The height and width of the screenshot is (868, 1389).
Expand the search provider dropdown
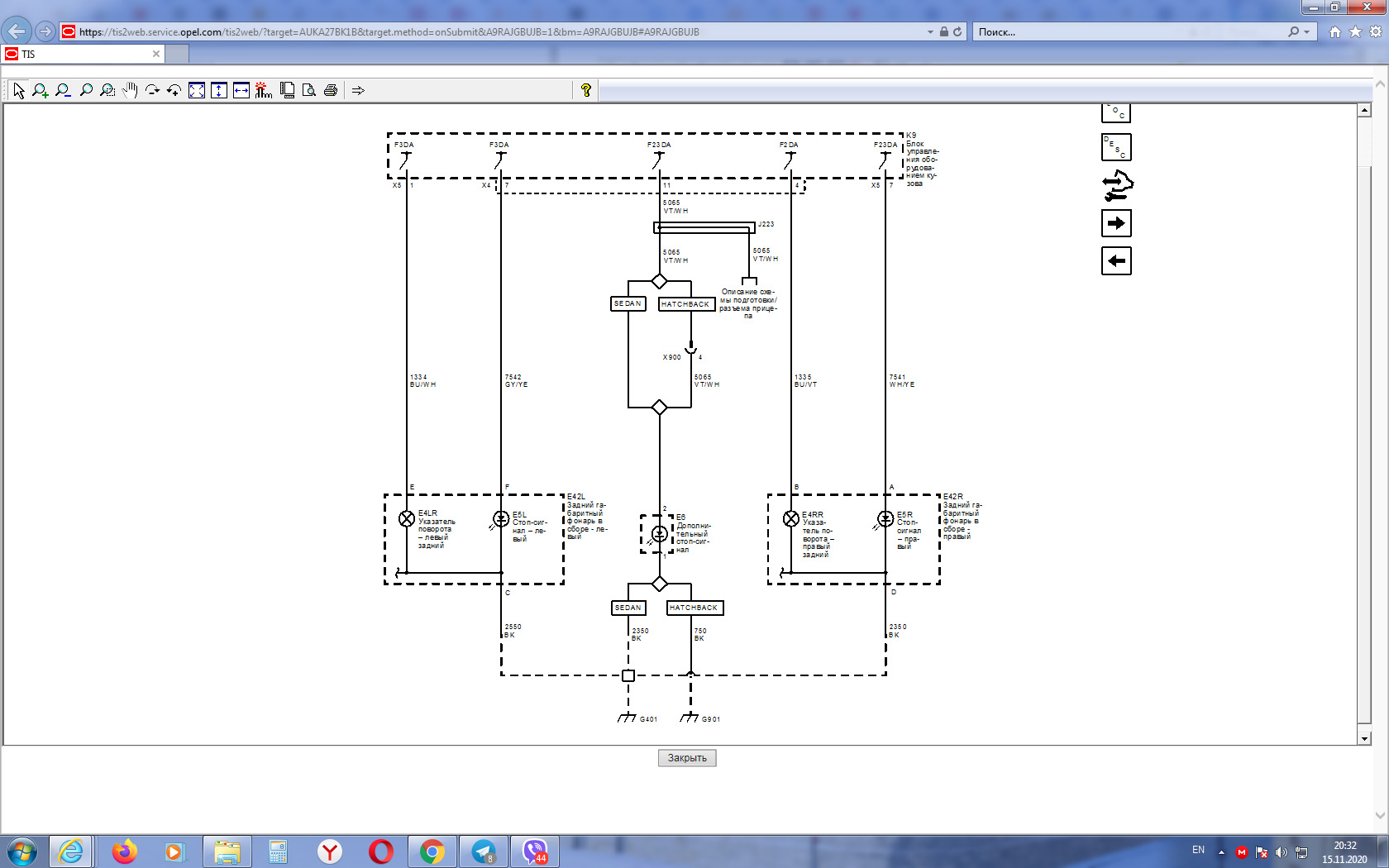pos(1307,31)
